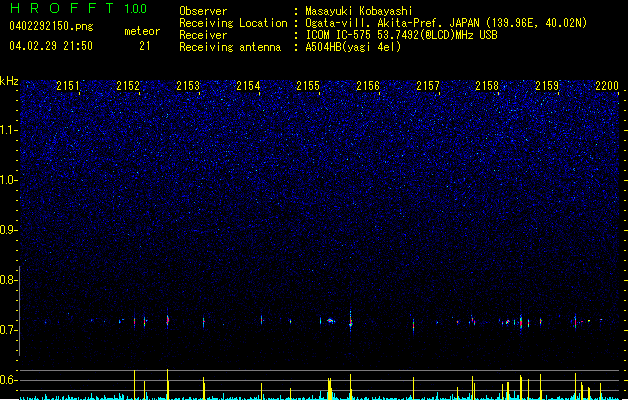
Task: Click the 1.1 kHz frequency label
Action: point(8,130)
